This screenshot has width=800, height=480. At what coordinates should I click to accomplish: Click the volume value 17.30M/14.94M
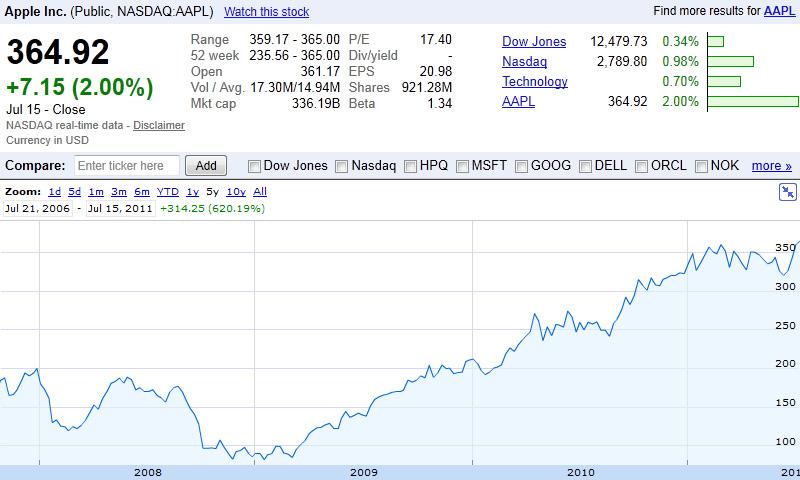tap(295, 87)
